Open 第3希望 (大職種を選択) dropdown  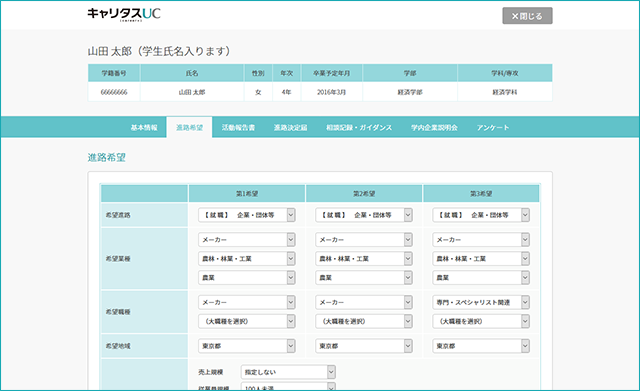(481, 321)
